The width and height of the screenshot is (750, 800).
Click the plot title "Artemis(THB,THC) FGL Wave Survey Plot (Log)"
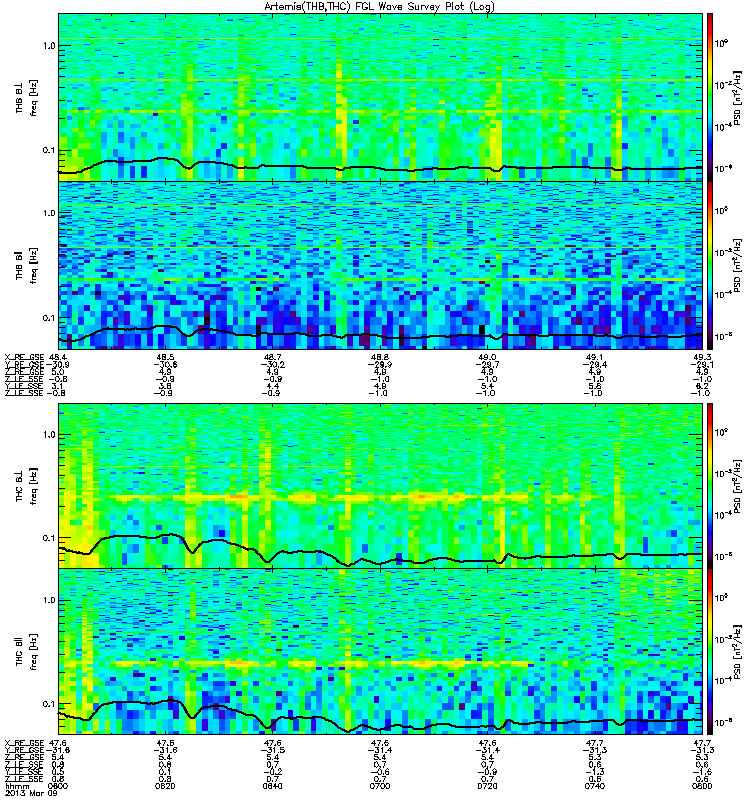point(379,6)
